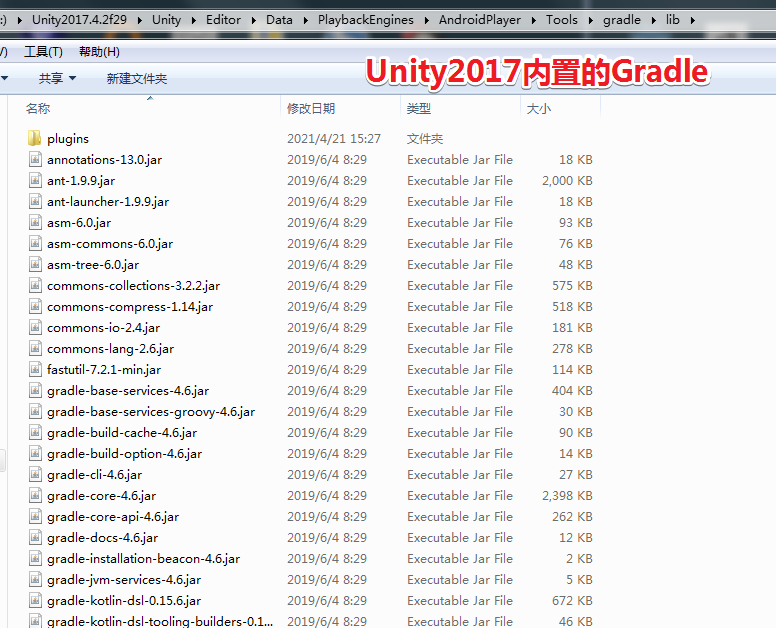Click the 2021/4/21 15:27 date cell

pos(334,139)
